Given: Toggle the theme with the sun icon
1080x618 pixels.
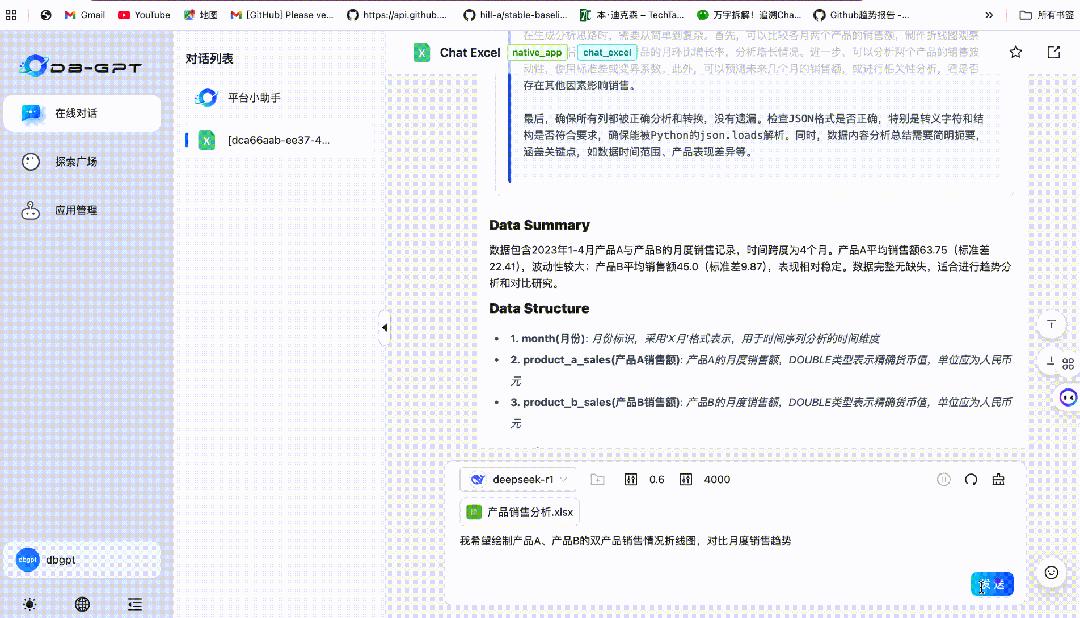Looking at the screenshot, I should pyautogui.click(x=29, y=604).
